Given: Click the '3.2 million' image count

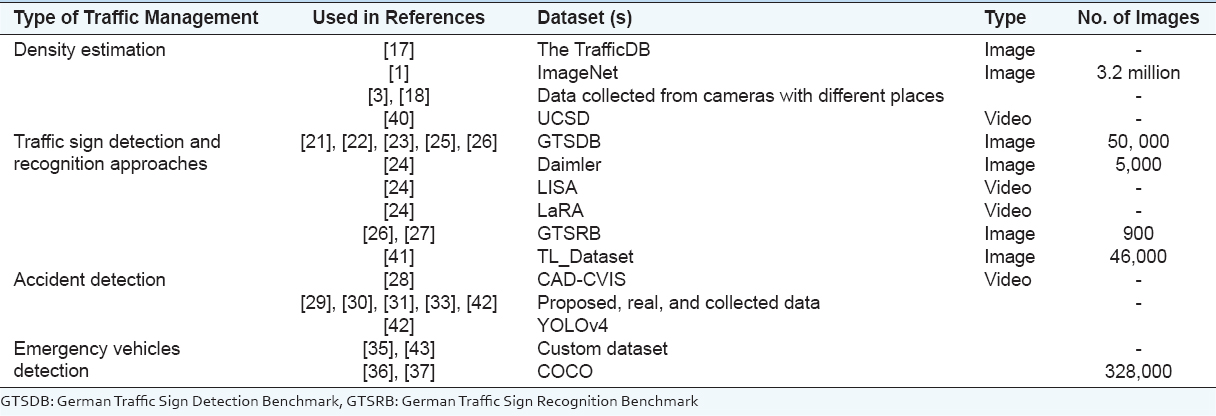Looking at the screenshot, I should point(1138,73).
